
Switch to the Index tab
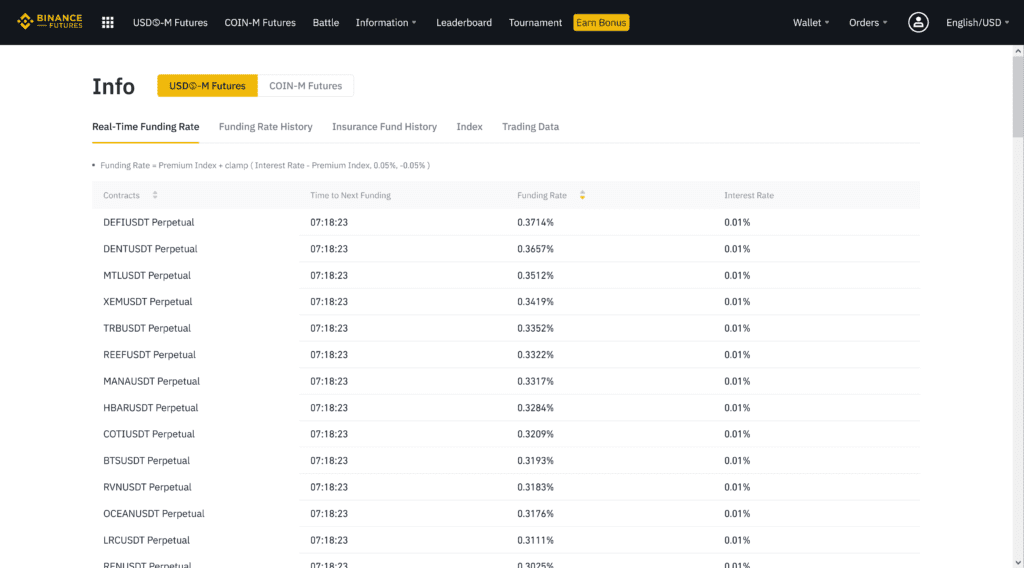tap(469, 127)
